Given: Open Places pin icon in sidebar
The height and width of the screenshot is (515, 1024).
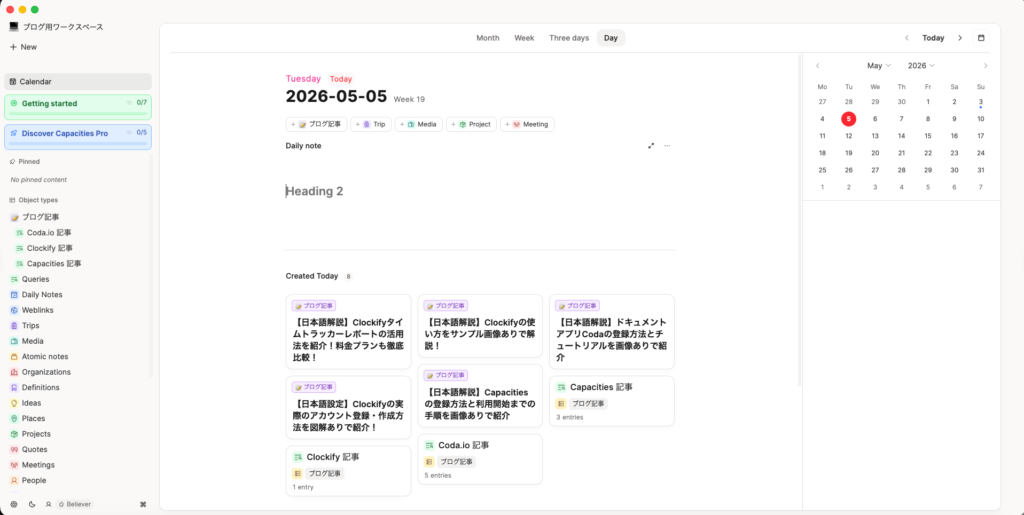Looking at the screenshot, I should (14, 418).
